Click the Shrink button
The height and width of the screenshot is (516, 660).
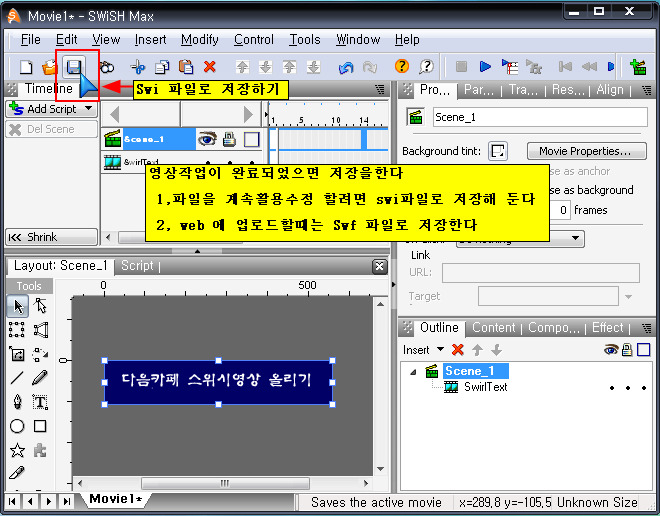click(x=51, y=237)
